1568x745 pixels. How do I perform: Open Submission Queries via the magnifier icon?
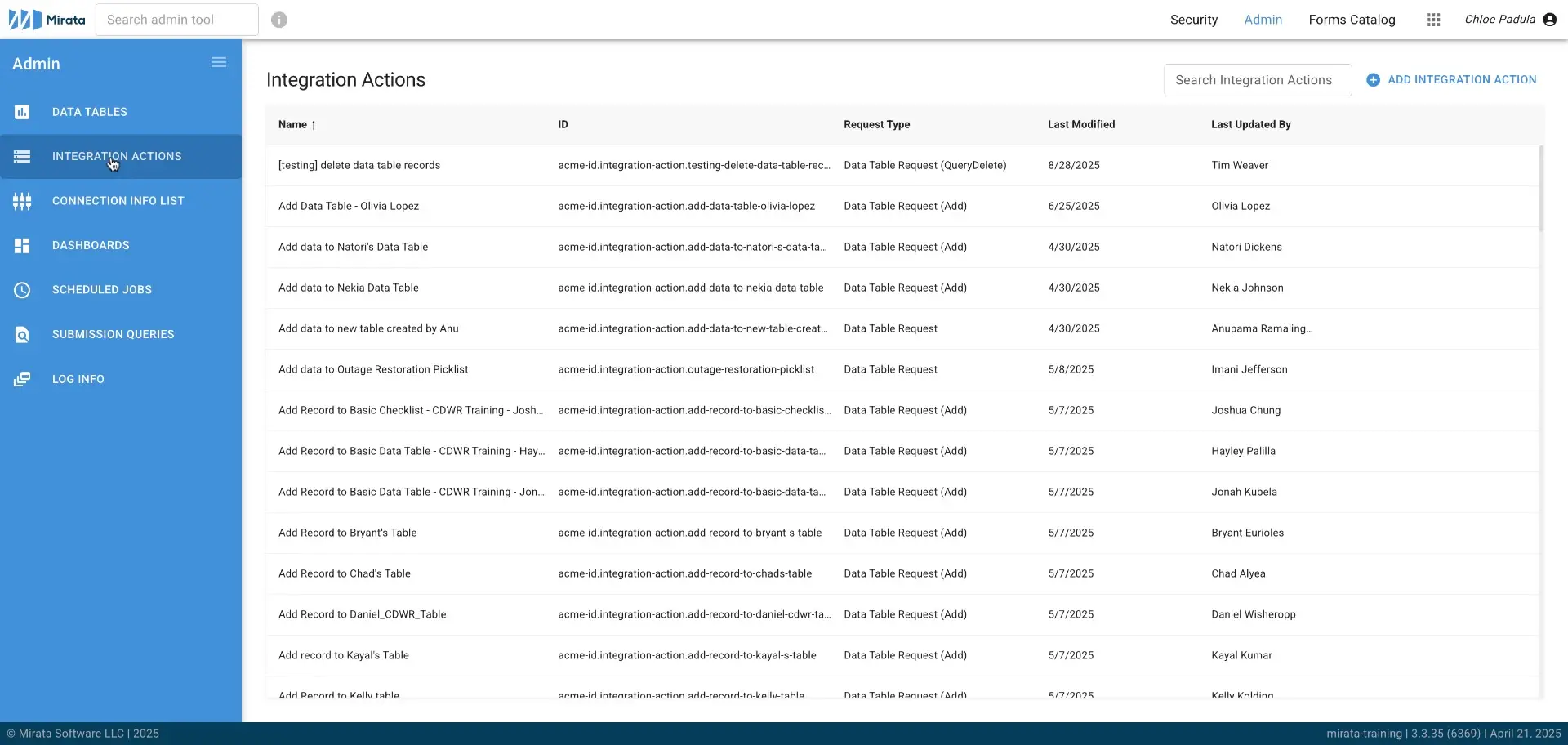(x=22, y=334)
